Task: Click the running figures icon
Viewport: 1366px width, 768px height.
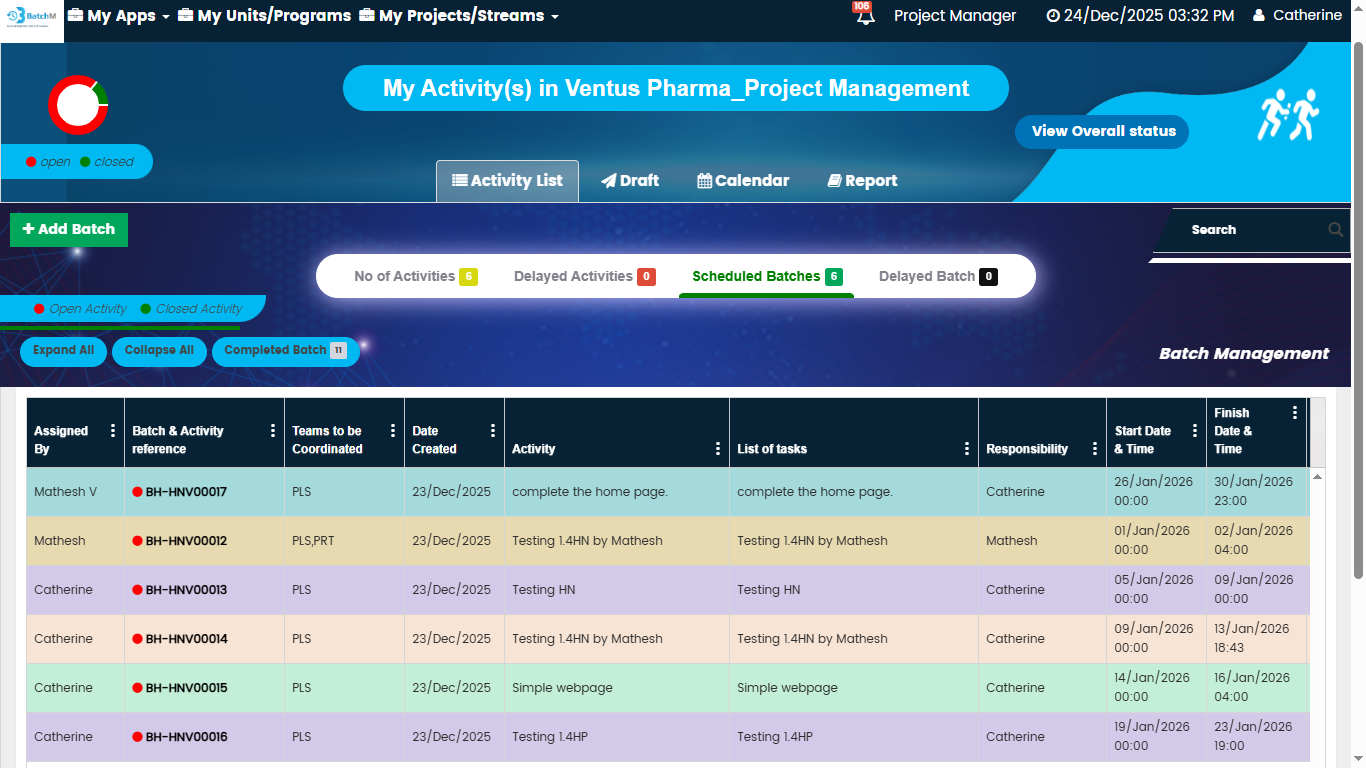Action: [x=1288, y=115]
